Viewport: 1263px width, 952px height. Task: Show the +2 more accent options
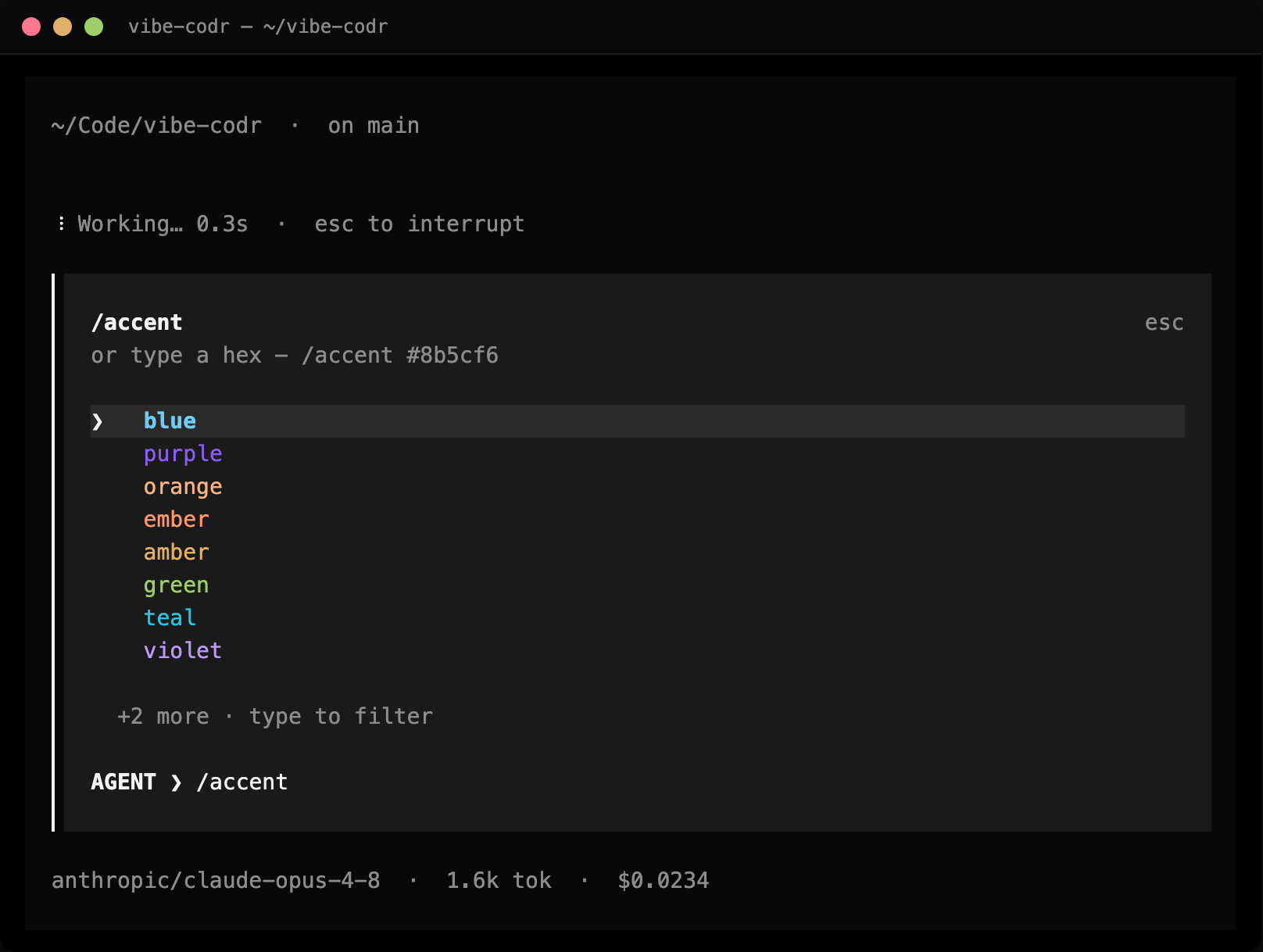[x=163, y=717]
